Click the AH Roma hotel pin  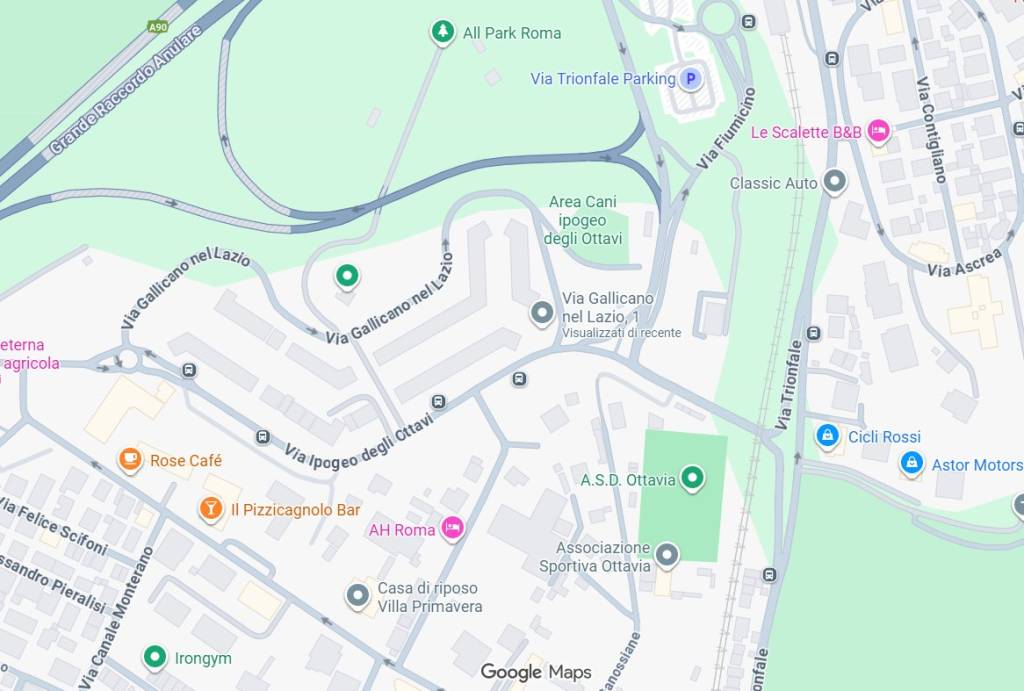point(453,528)
